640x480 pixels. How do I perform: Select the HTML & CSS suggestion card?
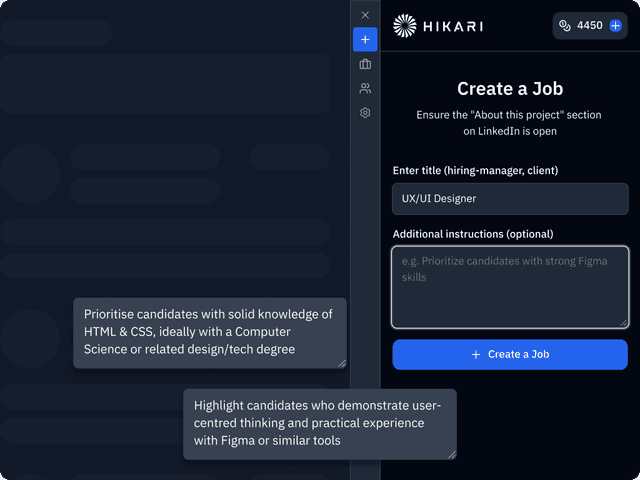209,331
